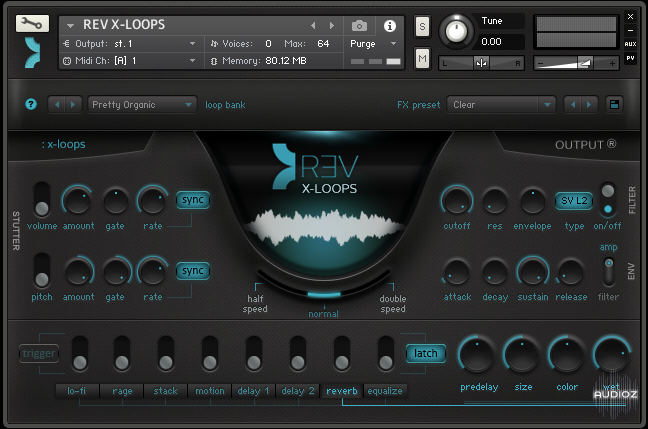Toggle the pitch stutter sync button

[193, 271]
